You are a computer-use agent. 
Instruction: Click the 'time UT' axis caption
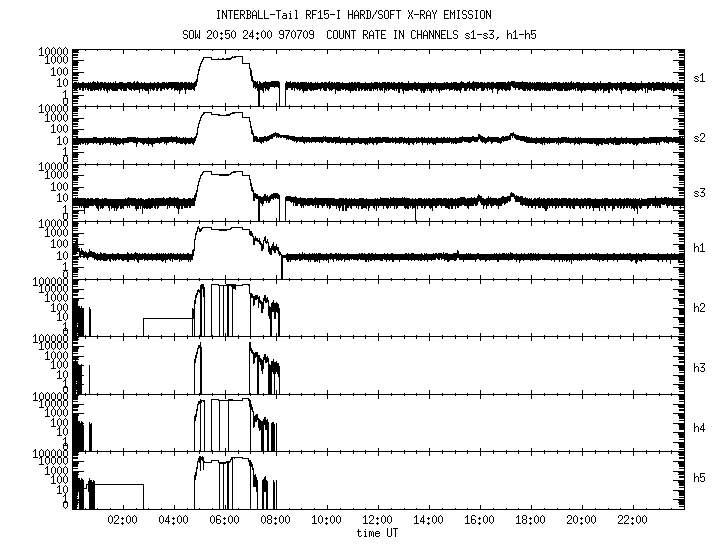point(377,534)
